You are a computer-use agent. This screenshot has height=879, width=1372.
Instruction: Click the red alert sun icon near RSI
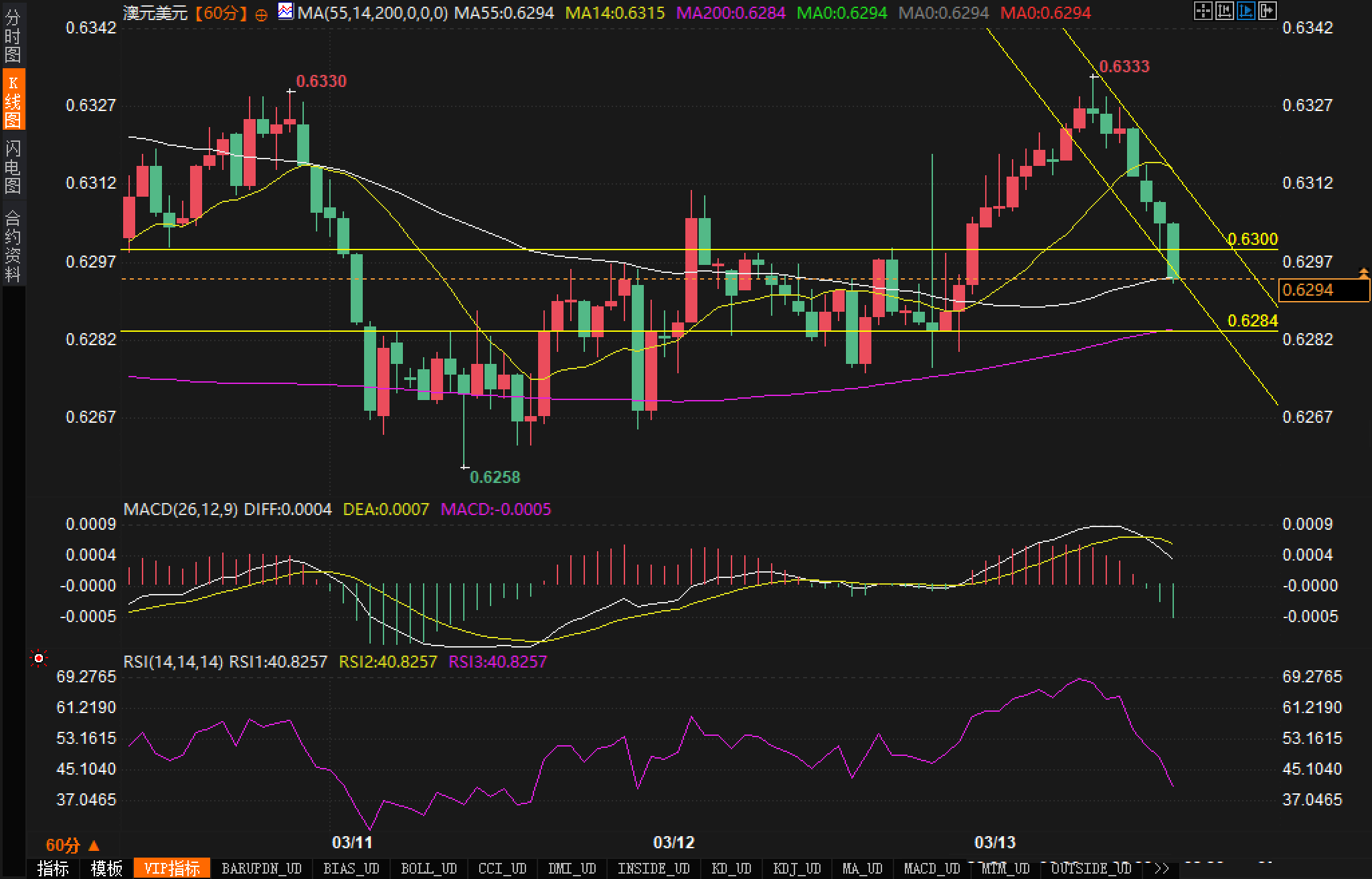[x=39, y=659]
